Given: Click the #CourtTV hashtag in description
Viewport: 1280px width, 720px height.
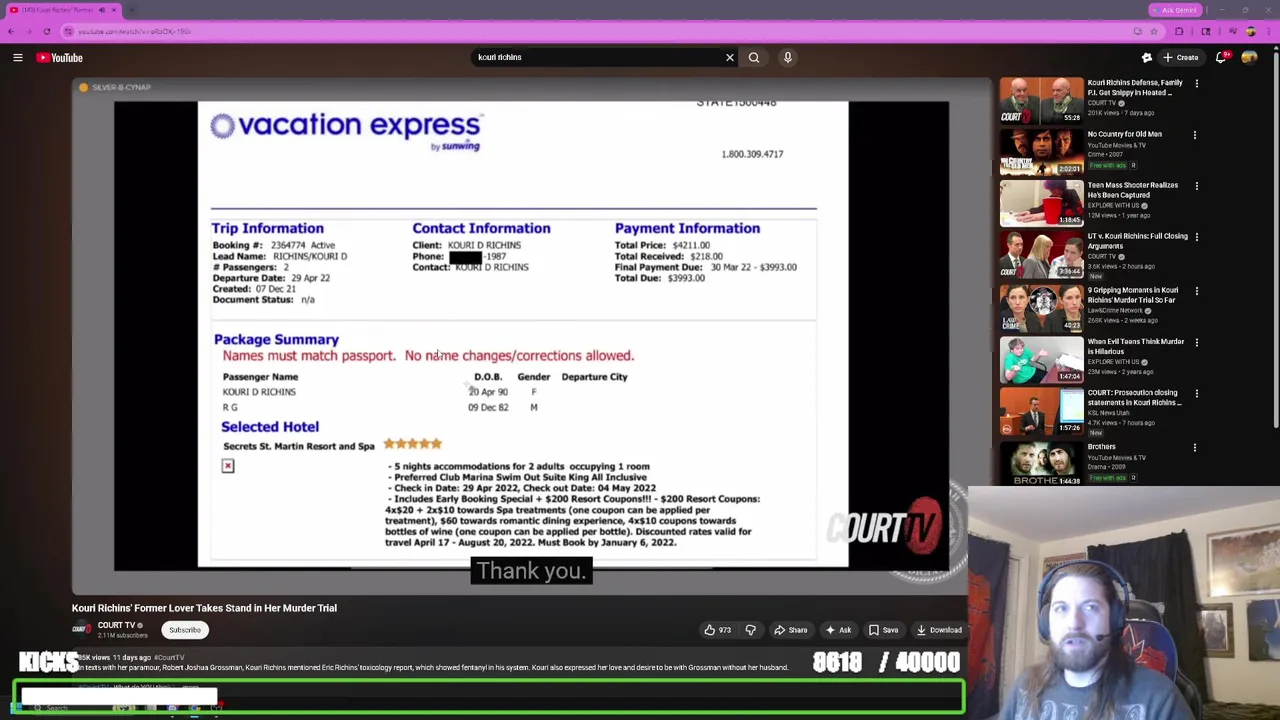Looking at the screenshot, I should (x=169, y=657).
